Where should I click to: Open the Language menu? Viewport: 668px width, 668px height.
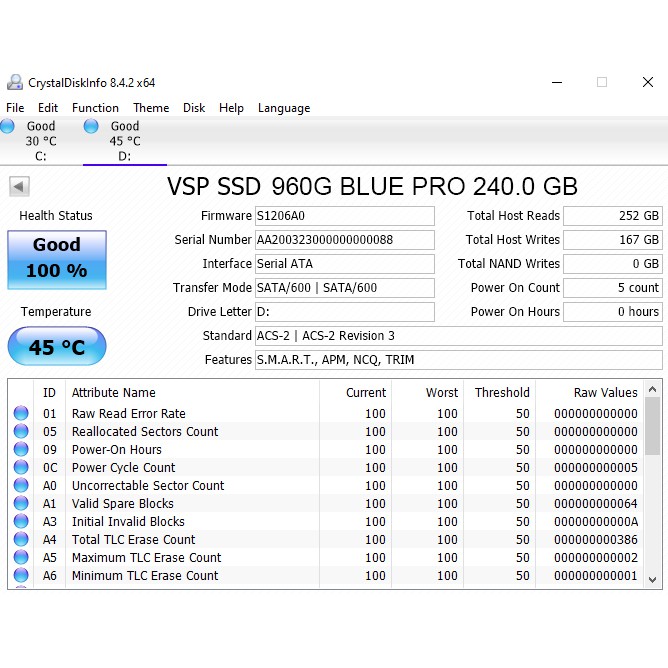click(284, 108)
